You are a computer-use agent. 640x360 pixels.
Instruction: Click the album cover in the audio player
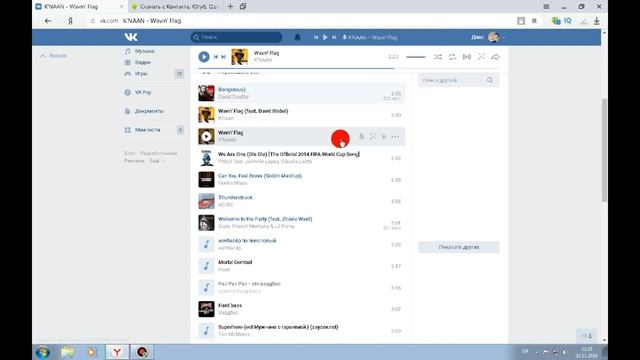(239, 57)
